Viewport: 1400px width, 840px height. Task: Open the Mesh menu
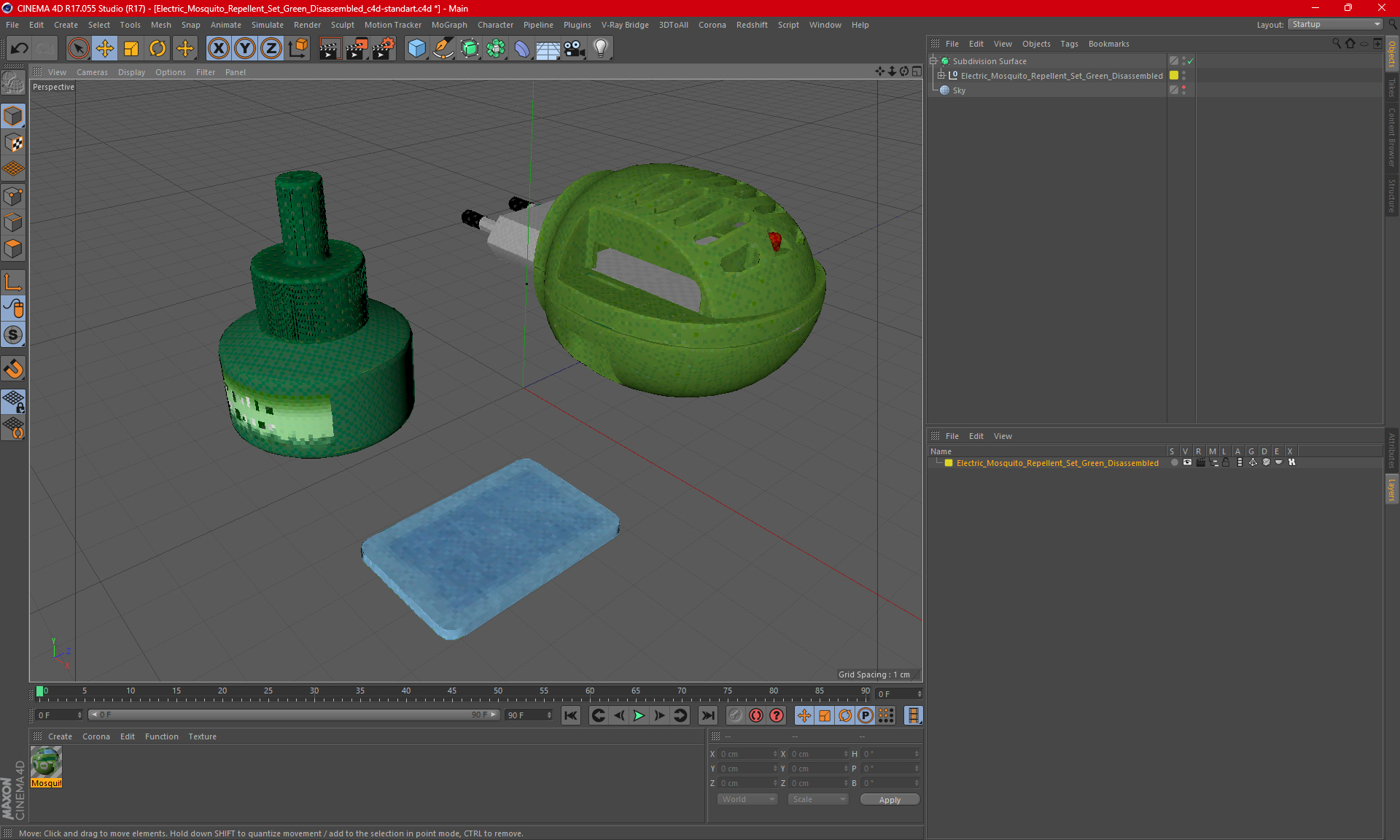click(x=160, y=25)
